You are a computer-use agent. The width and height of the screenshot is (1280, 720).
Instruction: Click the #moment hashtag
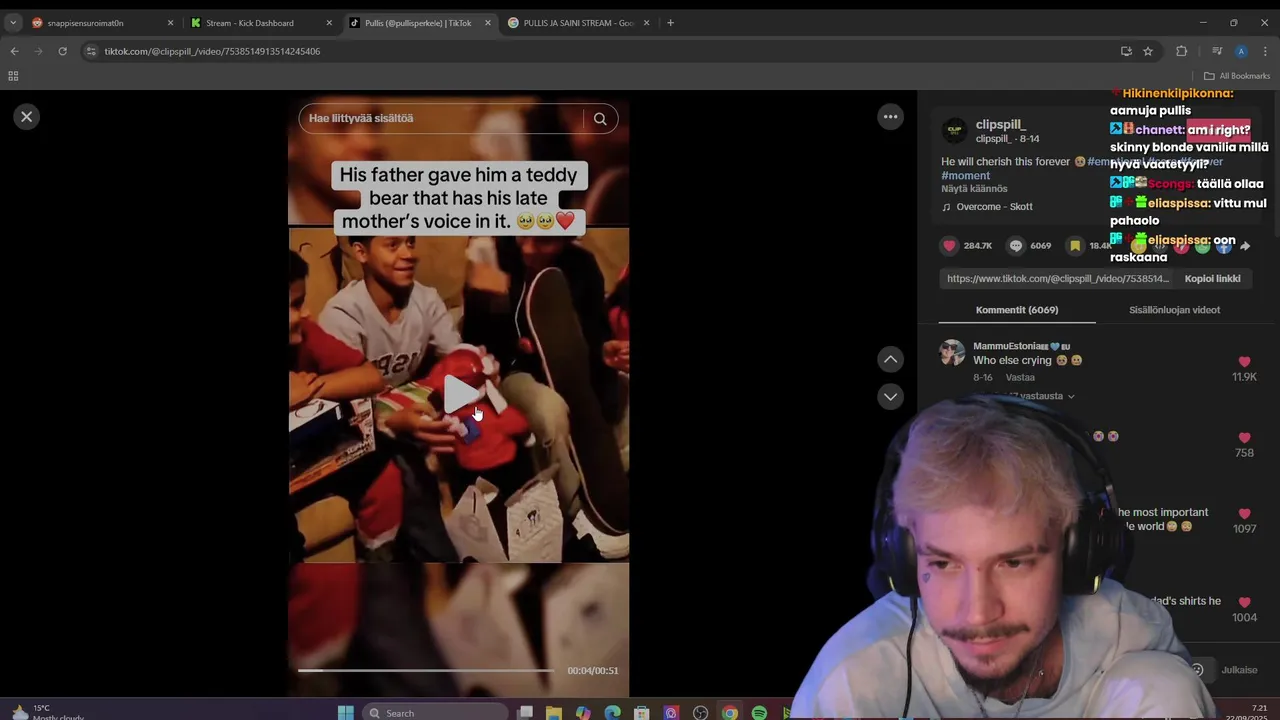coord(965,175)
